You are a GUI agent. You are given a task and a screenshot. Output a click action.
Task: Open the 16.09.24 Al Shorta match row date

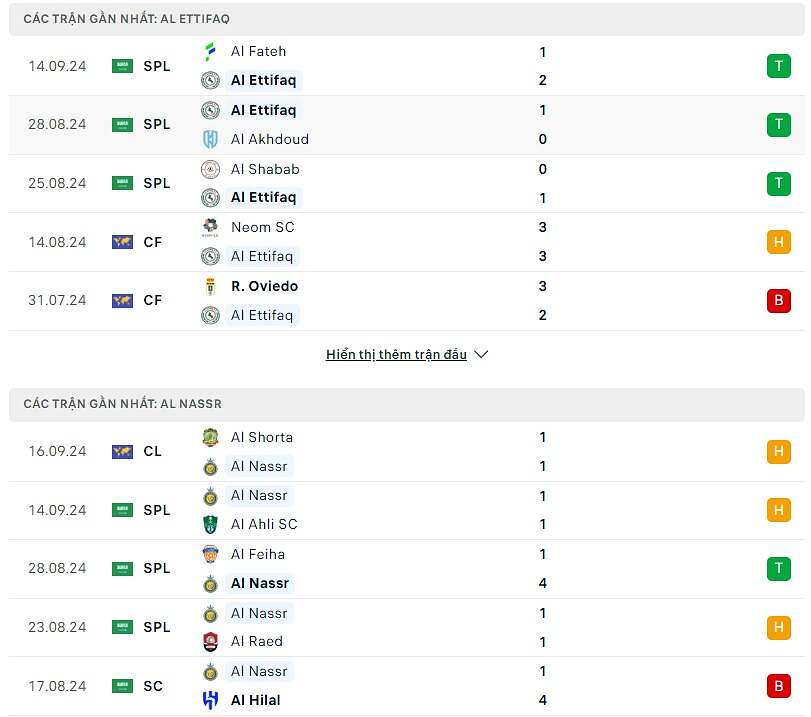57,452
